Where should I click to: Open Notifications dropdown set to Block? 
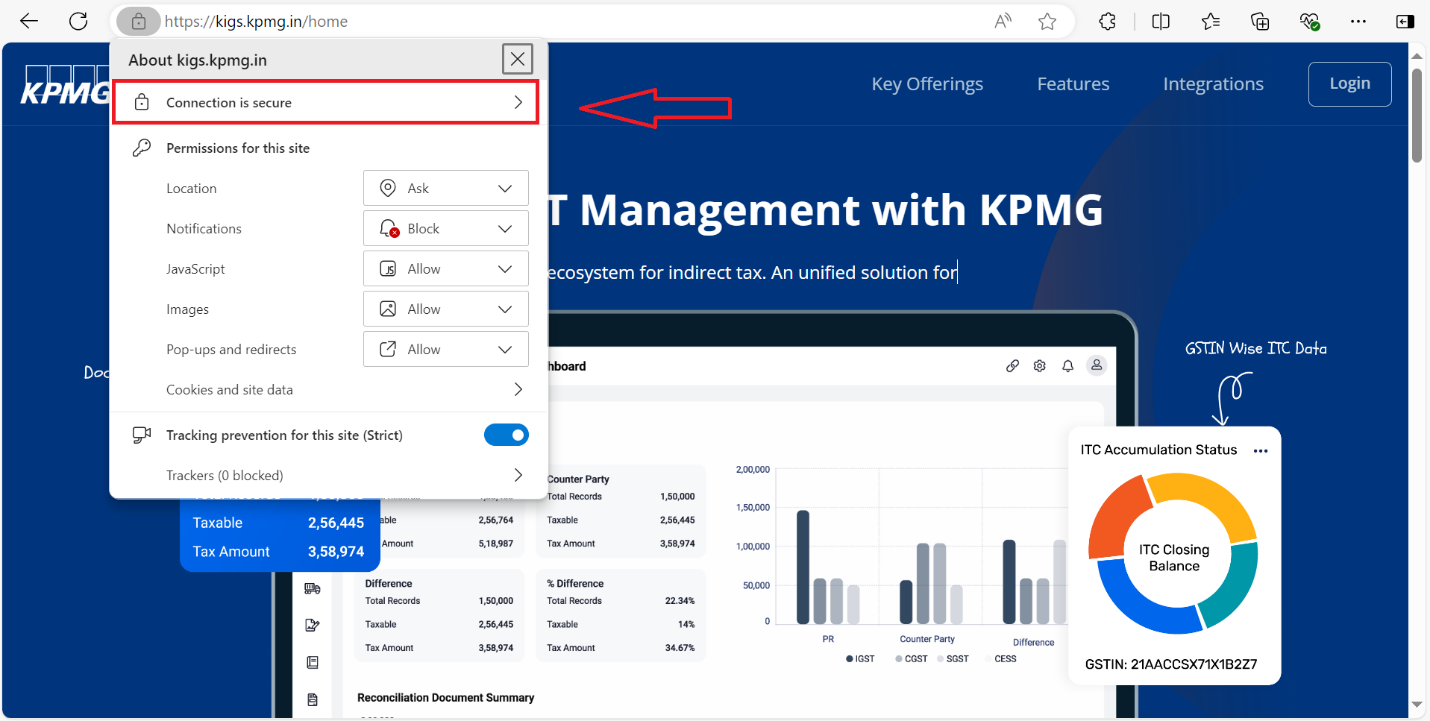[x=446, y=228]
